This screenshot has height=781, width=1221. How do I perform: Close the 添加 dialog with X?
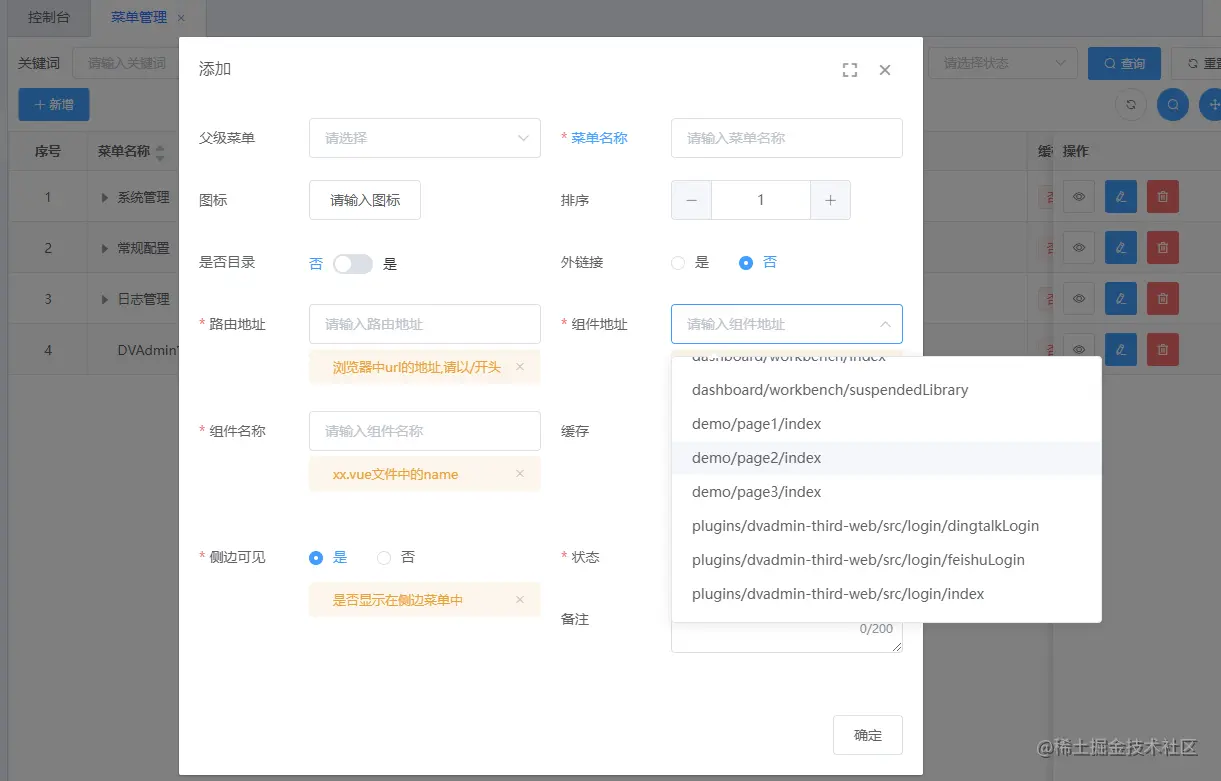[x=885, y=70]
